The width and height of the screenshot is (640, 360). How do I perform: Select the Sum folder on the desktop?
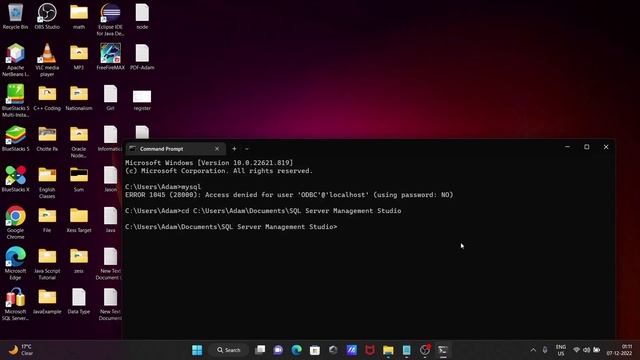click(x=79, y=179)
